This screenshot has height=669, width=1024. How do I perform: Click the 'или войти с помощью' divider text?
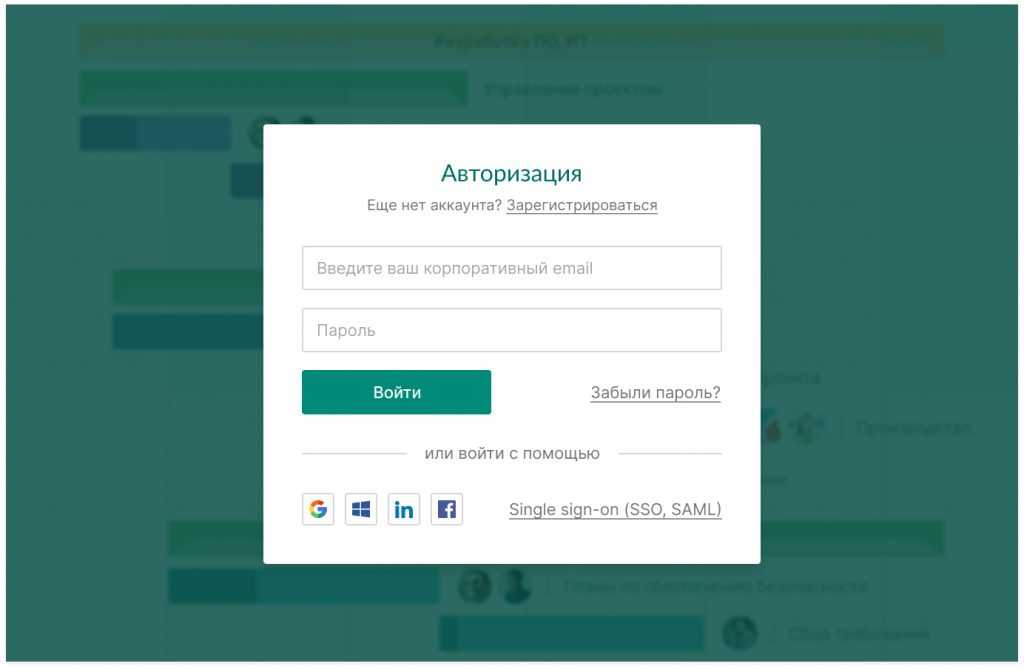tap(512, 453)
